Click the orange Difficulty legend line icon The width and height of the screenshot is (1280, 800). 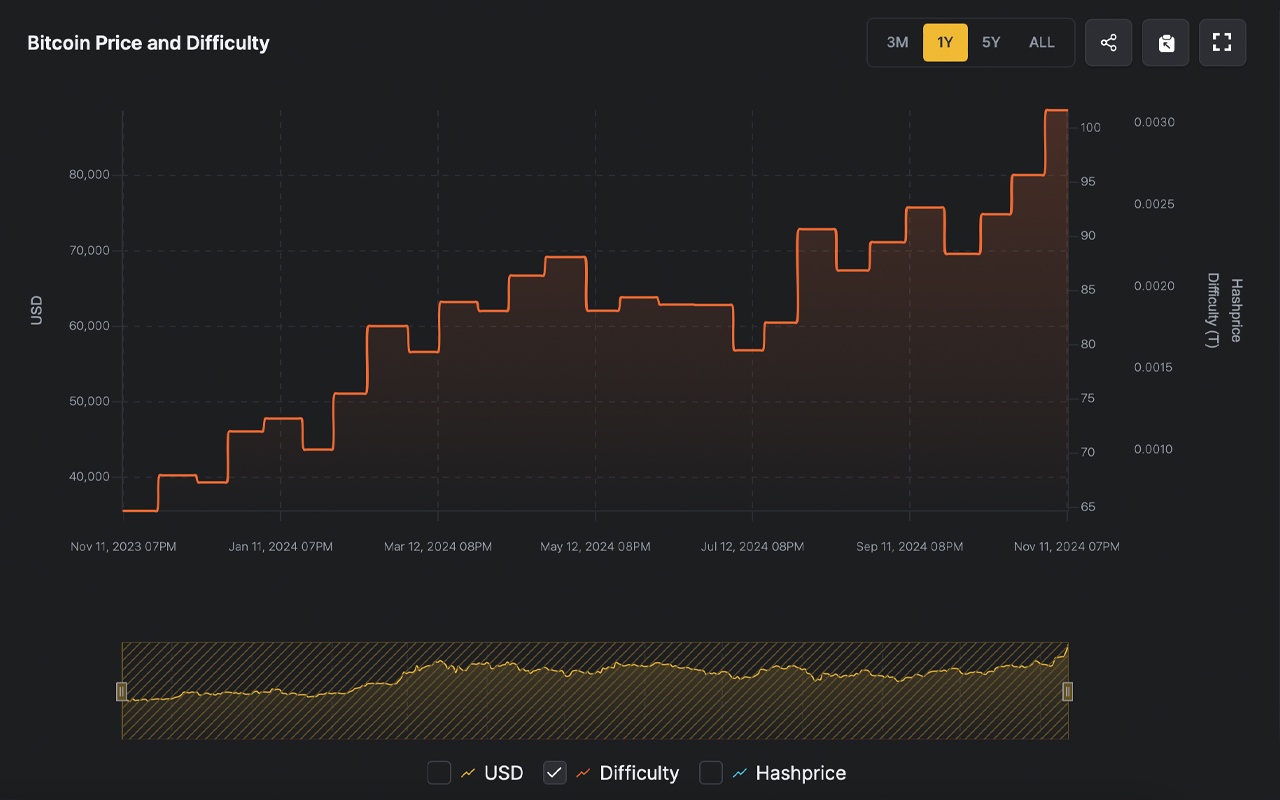click(x=583, y=773)
